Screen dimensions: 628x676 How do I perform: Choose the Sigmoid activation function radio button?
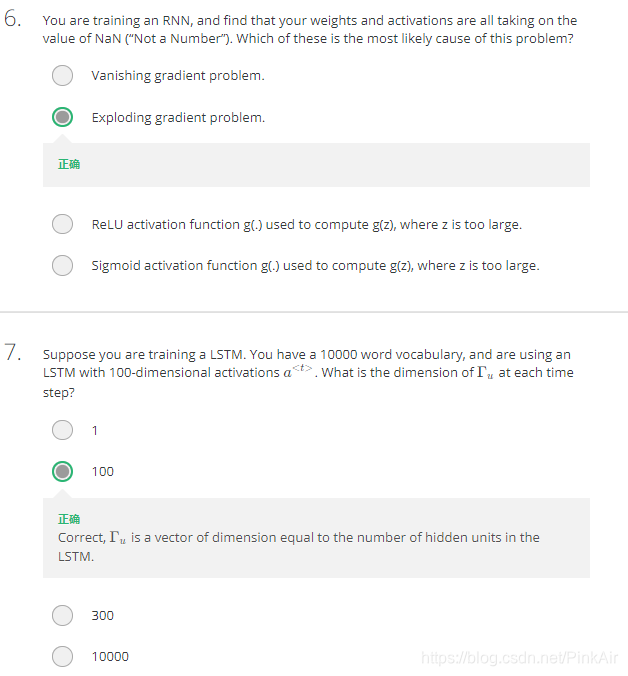(x=62, y=265)
